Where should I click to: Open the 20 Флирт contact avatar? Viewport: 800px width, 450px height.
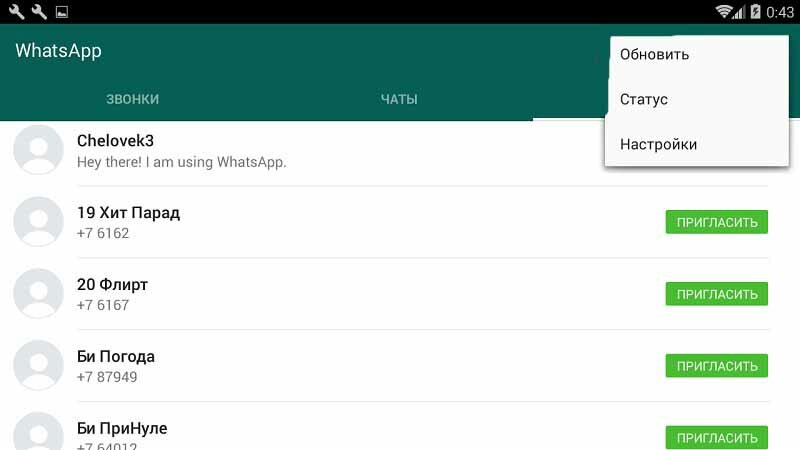[38, 294]
